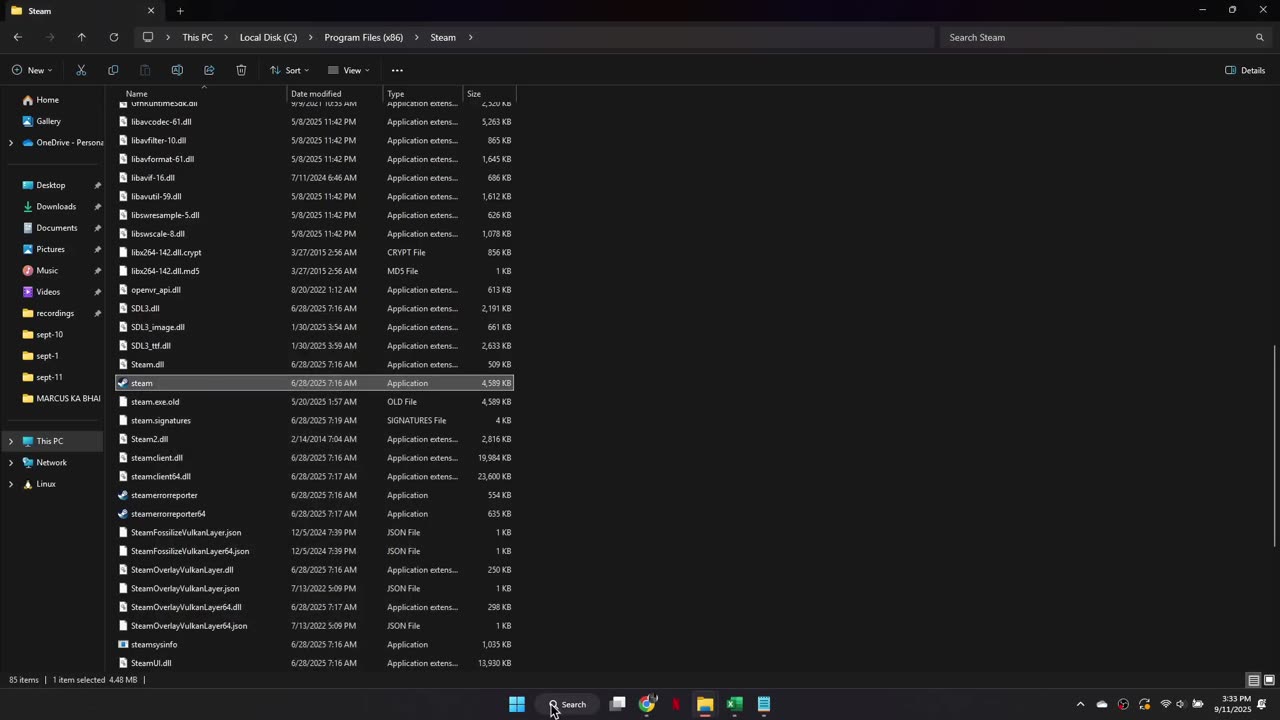
Task: Click the Rename toolbar icon
Action: pos(177,70)
